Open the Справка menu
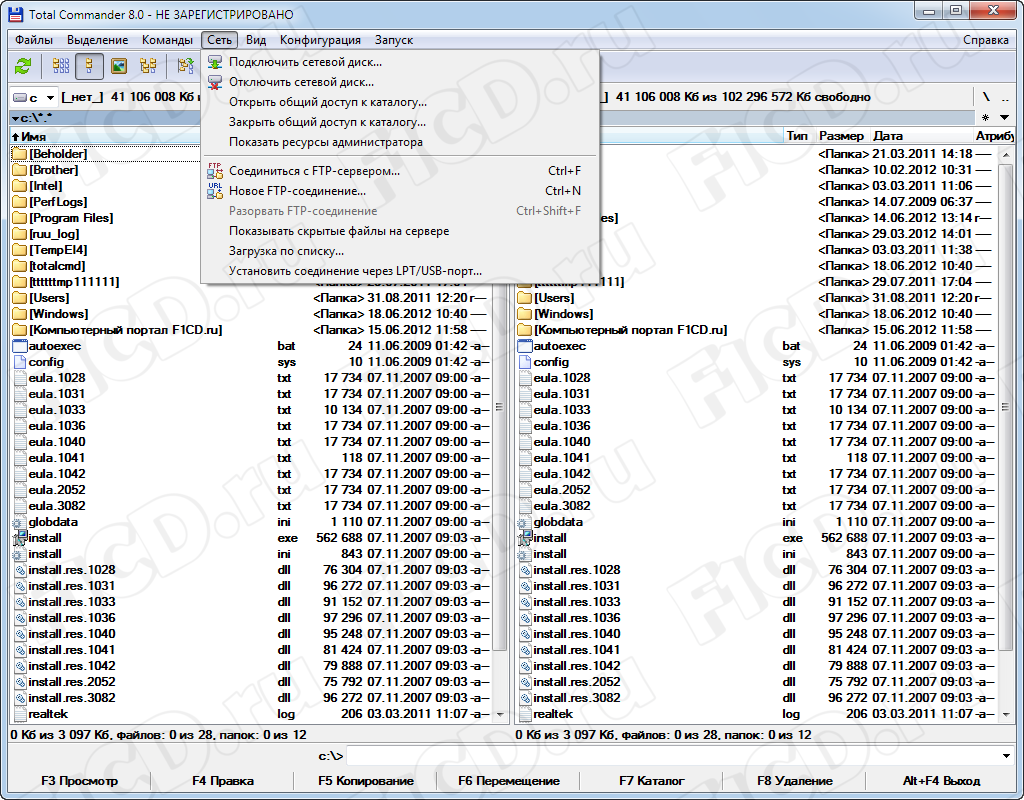Viewport: 1024px width, 800px height. (985, 40)
